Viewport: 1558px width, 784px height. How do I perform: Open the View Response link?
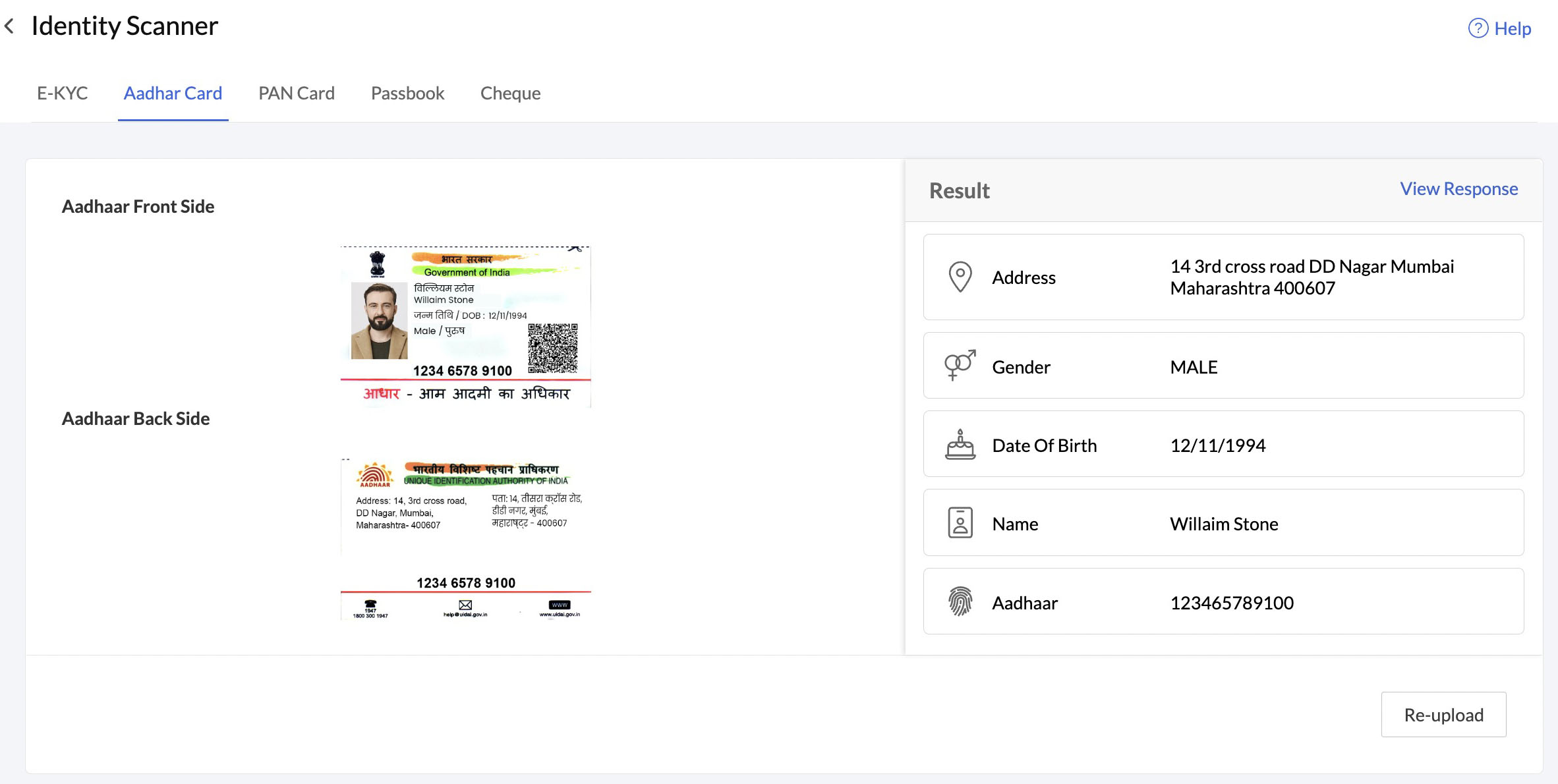[x=1458, y=189]
